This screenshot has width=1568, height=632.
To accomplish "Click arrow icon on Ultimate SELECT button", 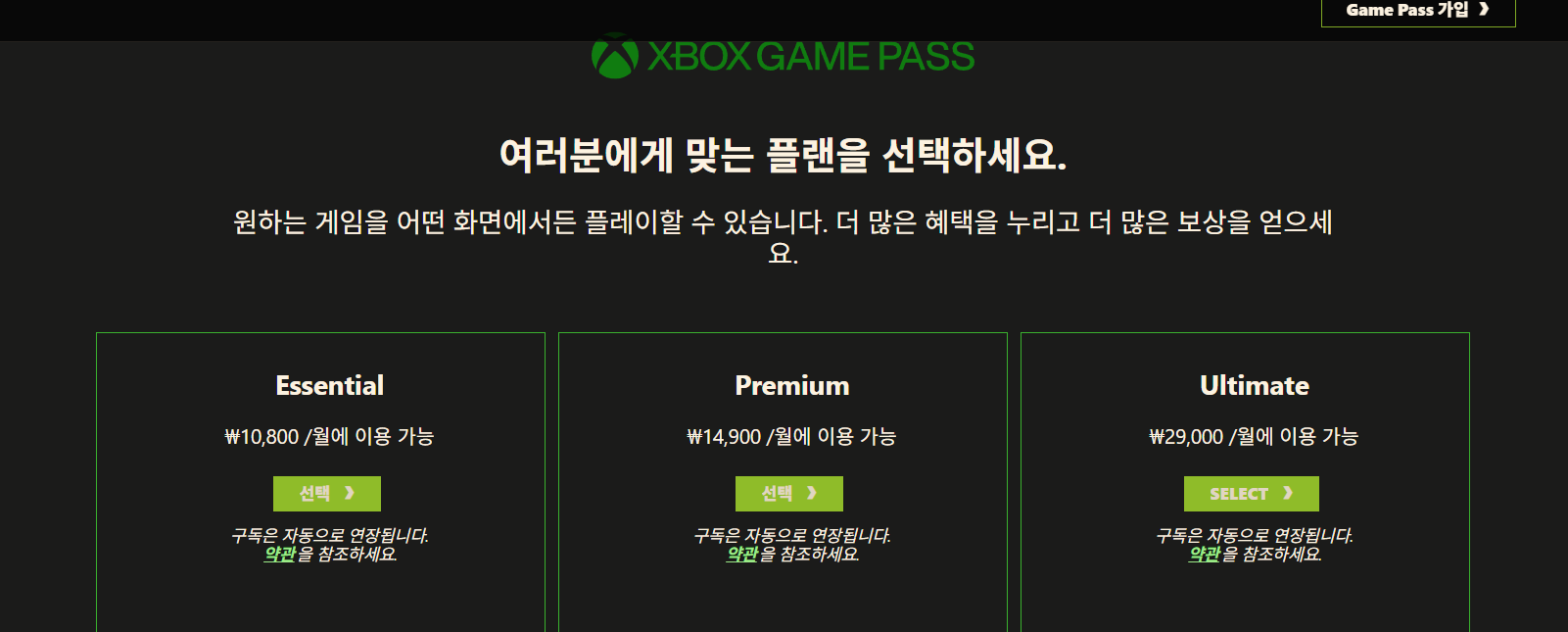I will coord(1288,493).
